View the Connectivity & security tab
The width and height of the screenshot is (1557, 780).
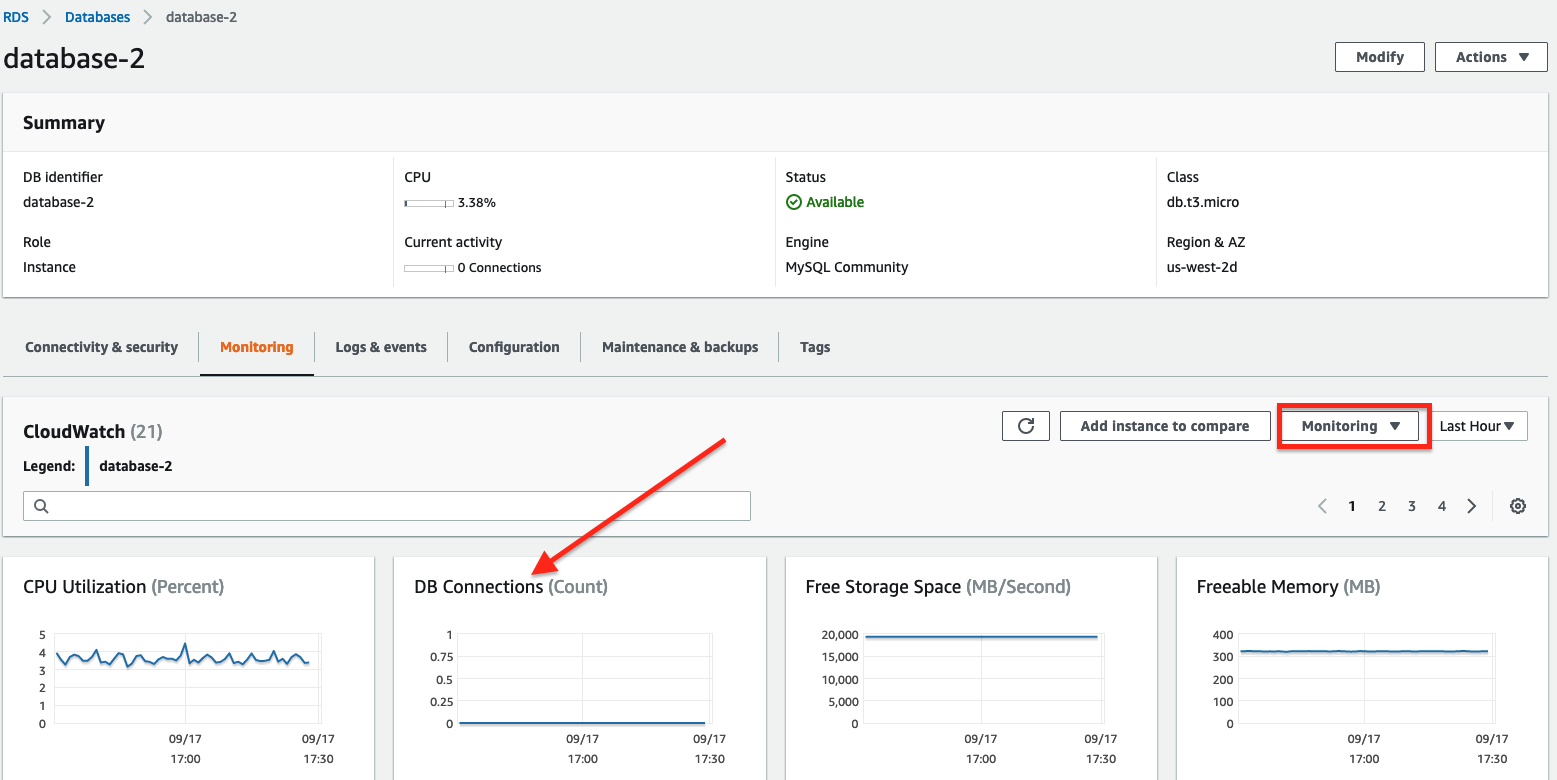[101, 347]
